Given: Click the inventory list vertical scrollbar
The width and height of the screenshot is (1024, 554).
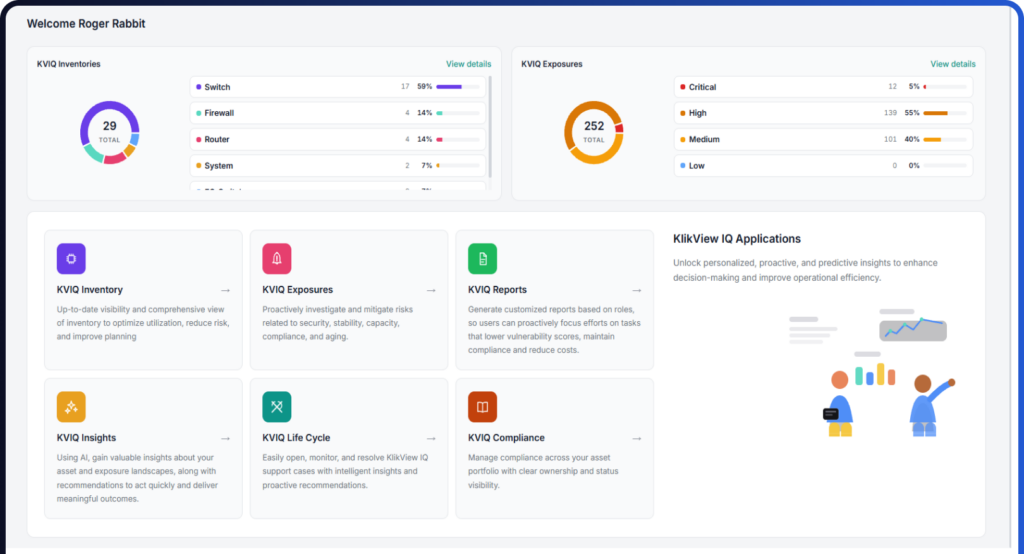Looking at the screenshot, I should point(490,126).
